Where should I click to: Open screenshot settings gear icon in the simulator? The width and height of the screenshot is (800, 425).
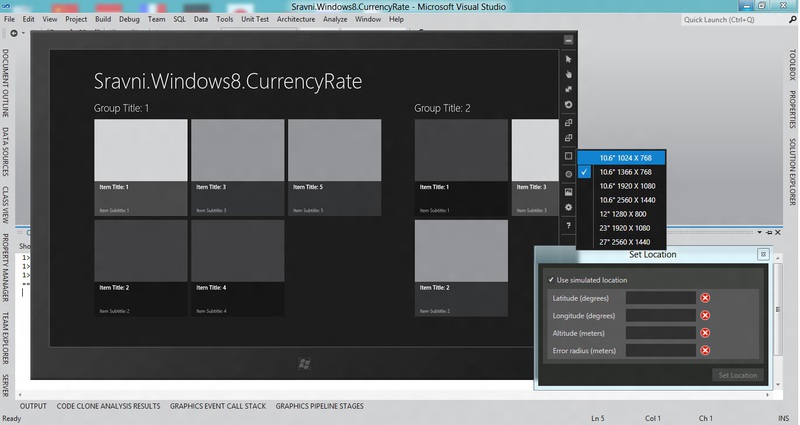click(568, 208)
